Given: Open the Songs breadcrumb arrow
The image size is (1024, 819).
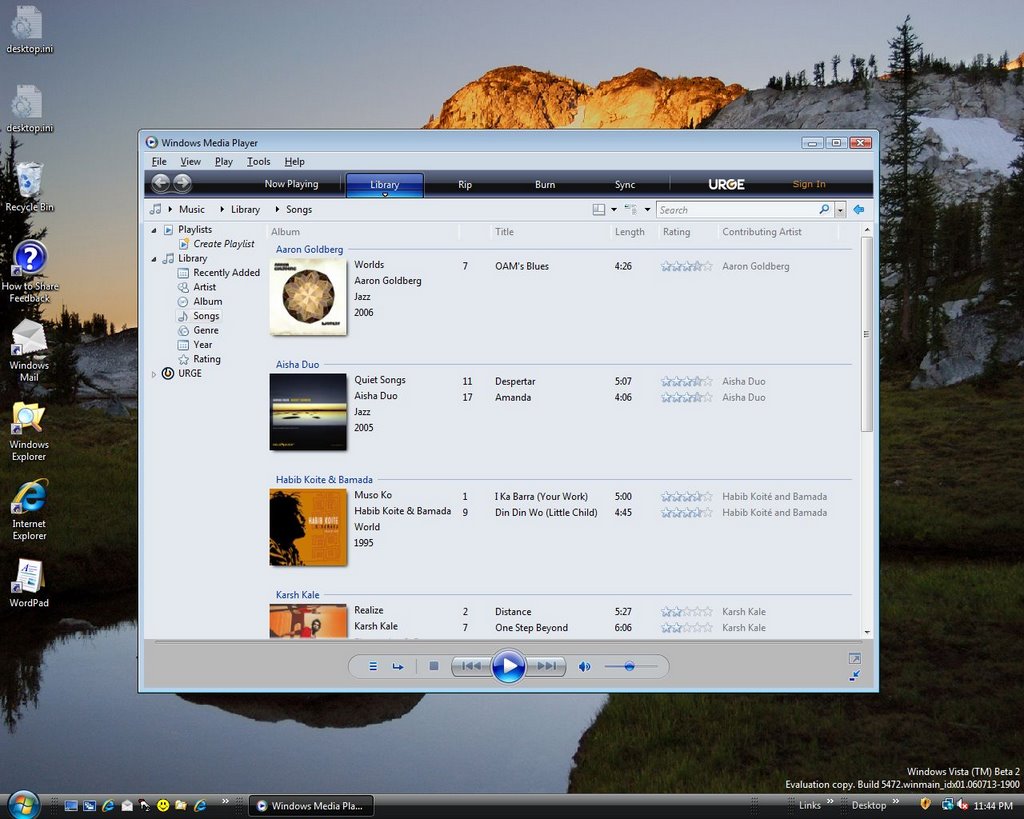Looking at the screenshot, I should [x=277, y=209].
